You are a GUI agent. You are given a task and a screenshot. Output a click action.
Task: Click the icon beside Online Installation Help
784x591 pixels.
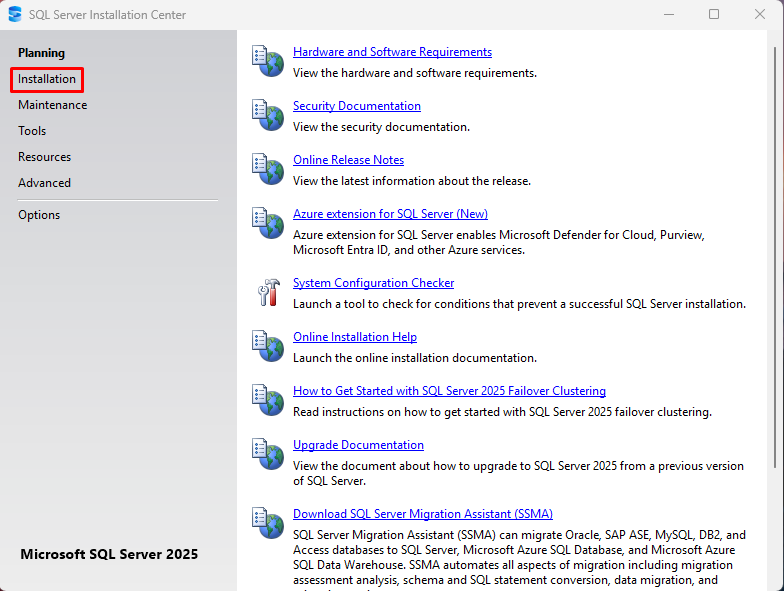pyautogui.click(x=268, y=346)
